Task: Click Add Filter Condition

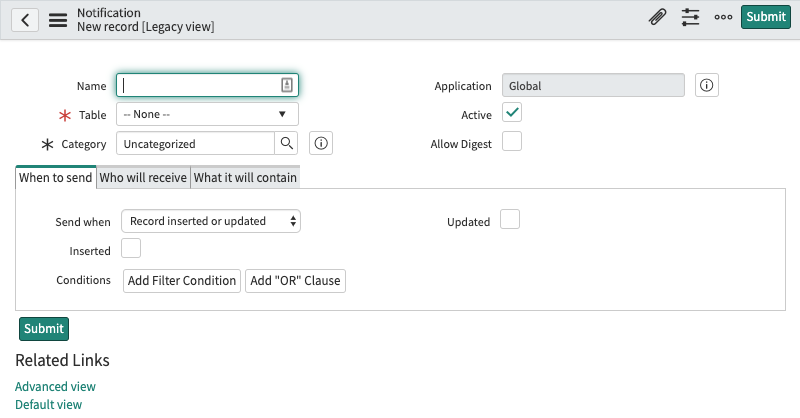Action: click(182, 281)
